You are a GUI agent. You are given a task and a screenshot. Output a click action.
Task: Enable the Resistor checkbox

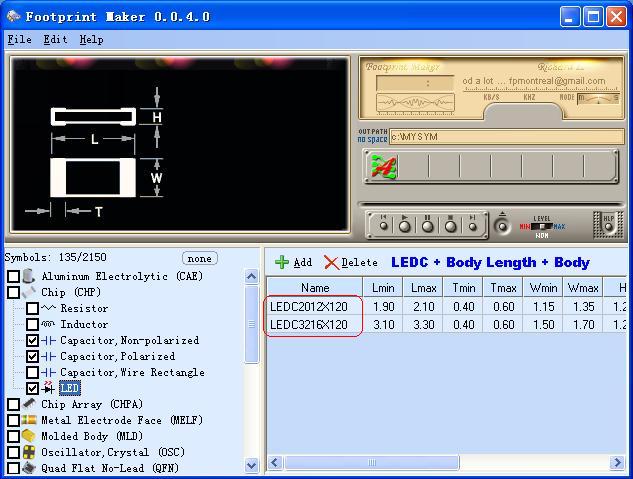(33, 309)
